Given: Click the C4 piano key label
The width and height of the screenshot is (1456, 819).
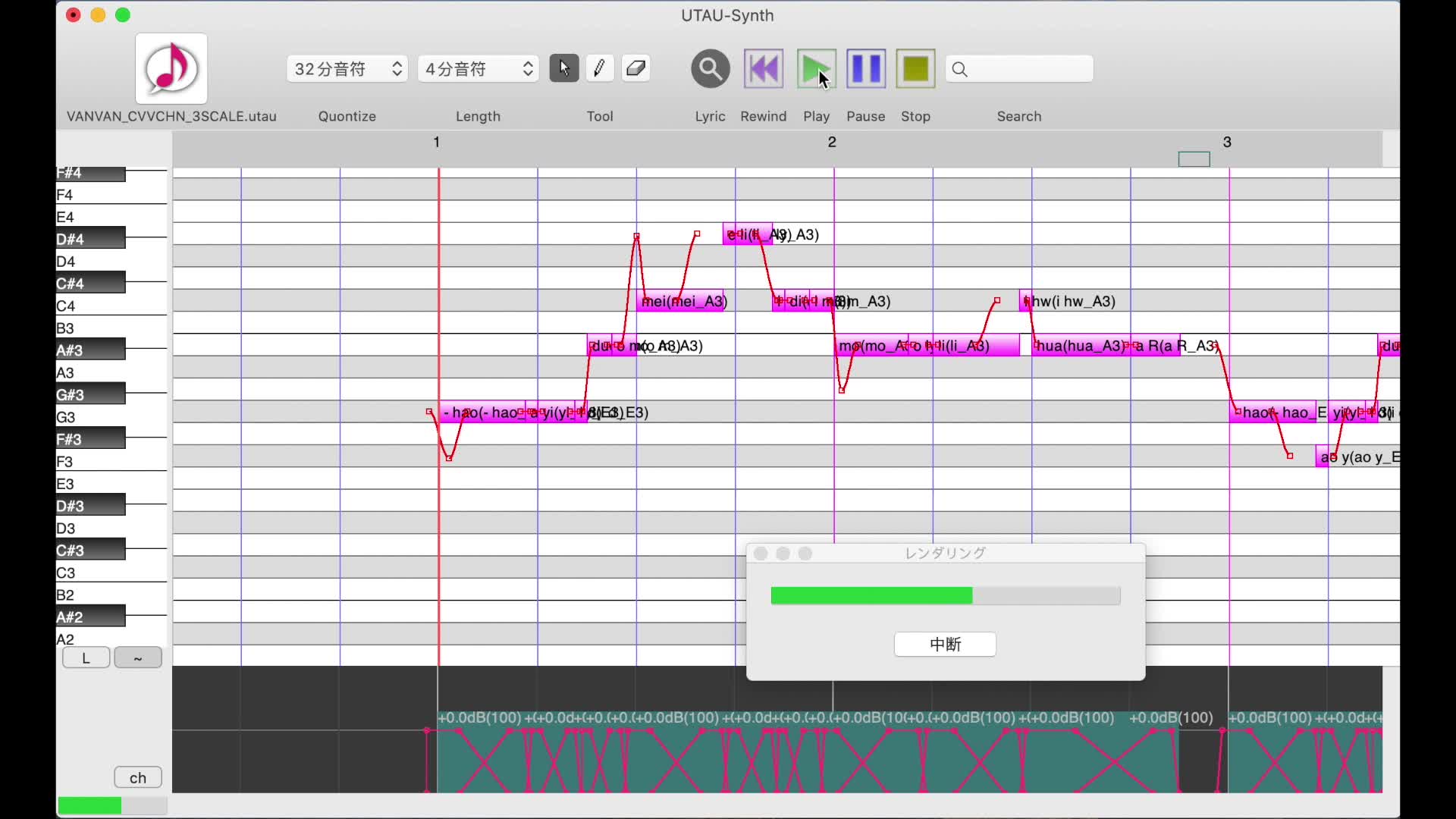Looking at the screenshot, I should 66,306.
